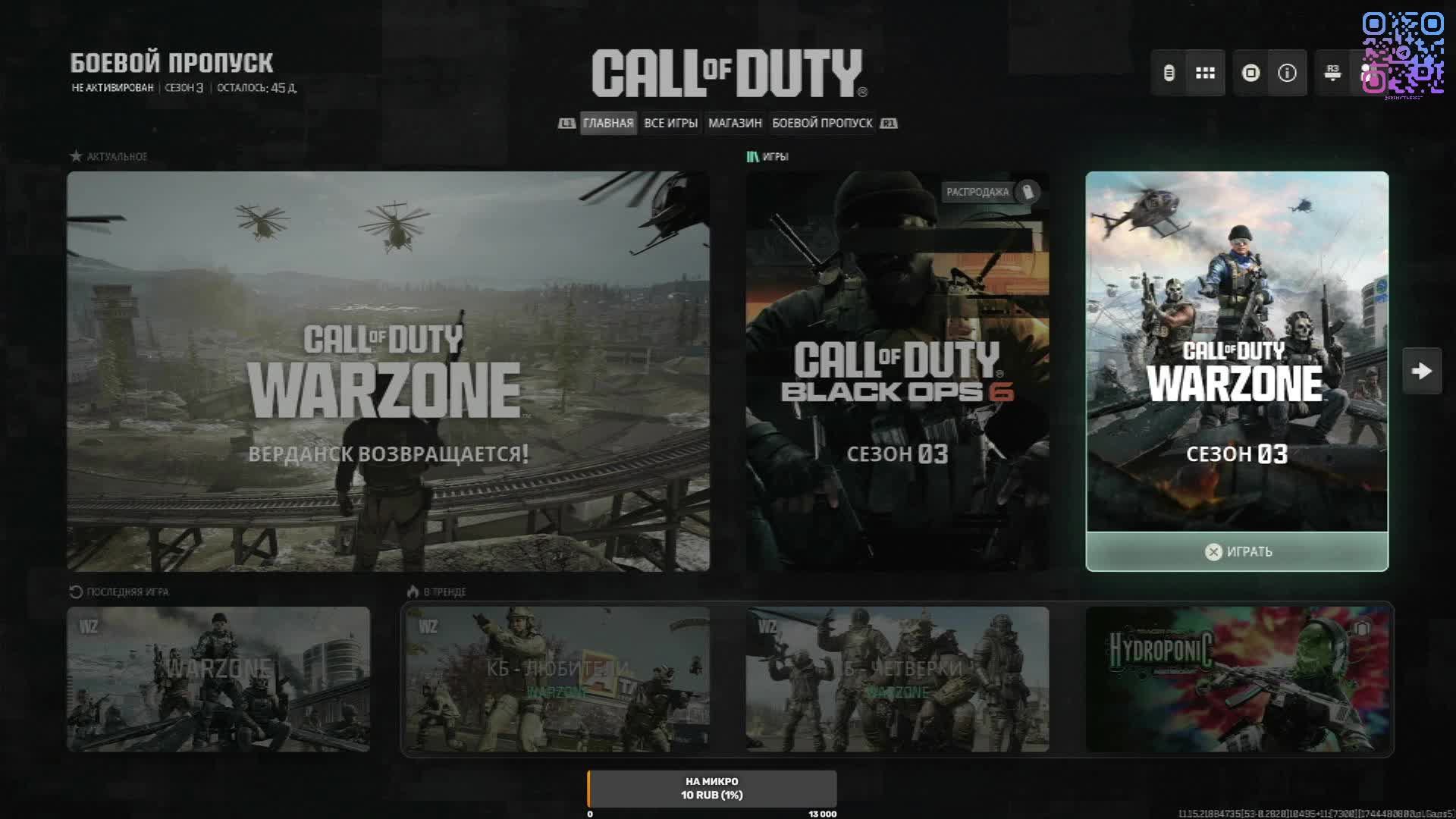Open the Магазин tab
1456x819 pixels.
pyautogui.click(x=734, y=123)
